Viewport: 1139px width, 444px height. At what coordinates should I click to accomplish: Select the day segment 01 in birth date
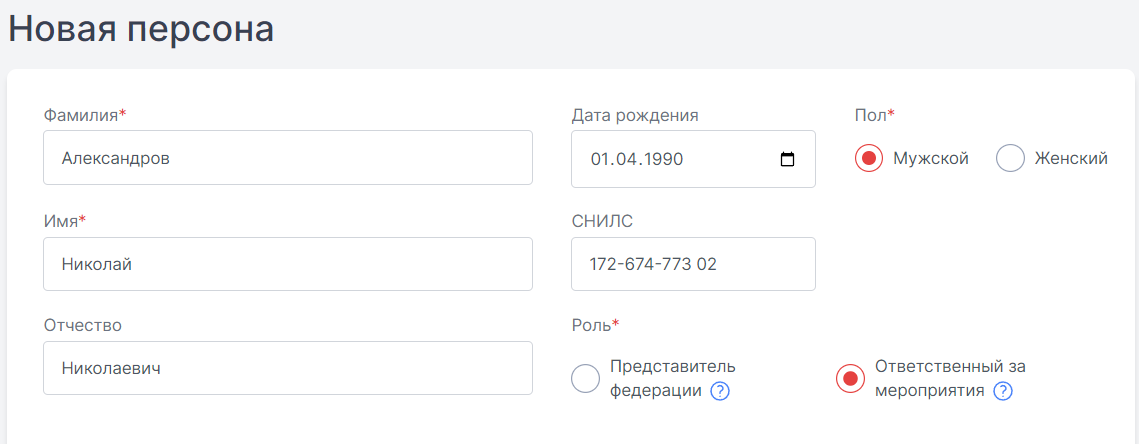601,159
